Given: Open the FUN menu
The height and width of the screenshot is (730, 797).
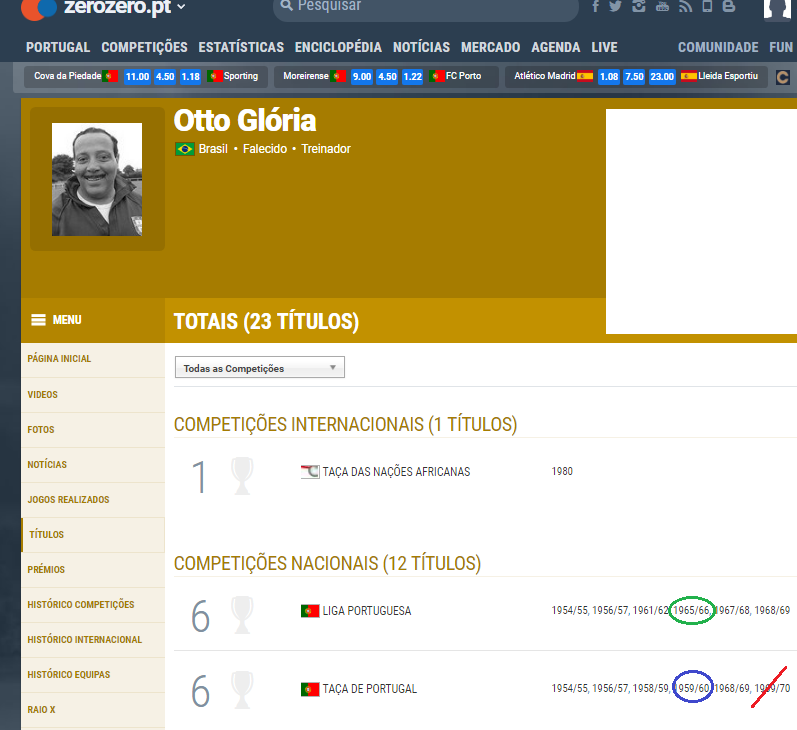Looking at the screenshot, I should (781, 47).
